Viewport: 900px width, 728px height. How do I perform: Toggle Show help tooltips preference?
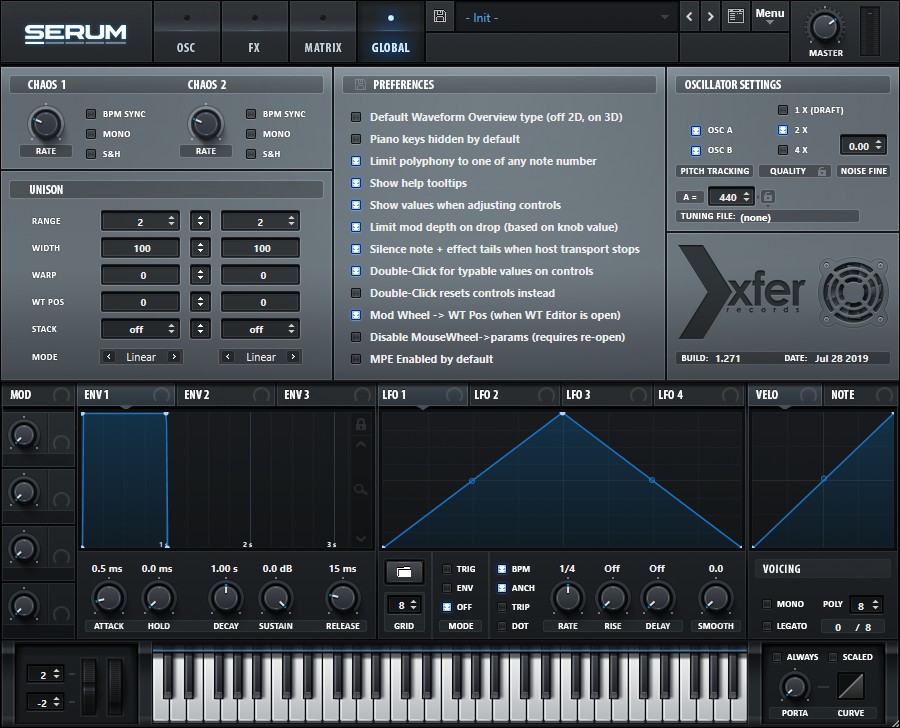(x=356, y=183)
